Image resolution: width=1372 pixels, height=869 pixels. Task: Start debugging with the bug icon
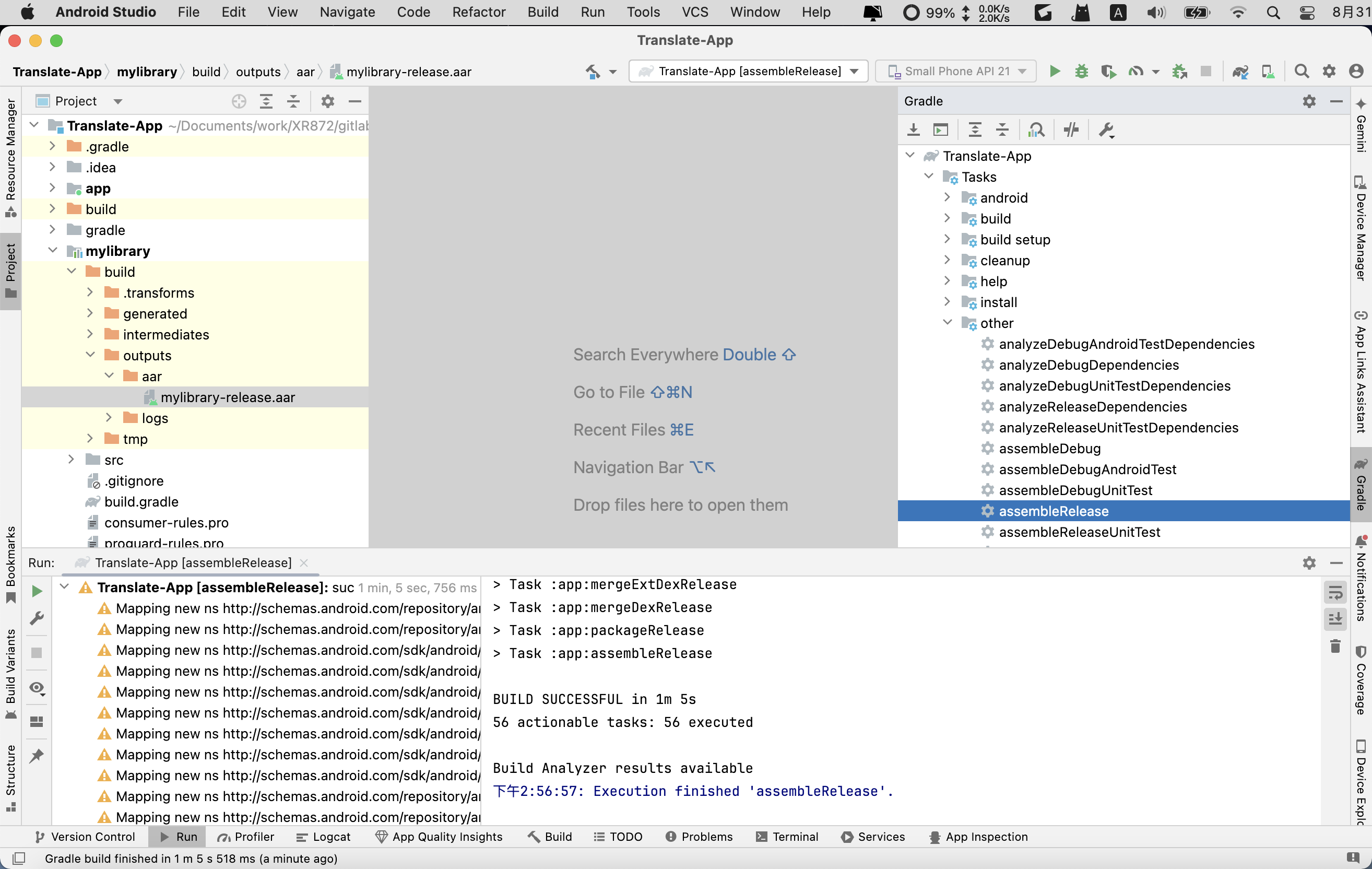pyautogui.click(x=1081, y=71)
